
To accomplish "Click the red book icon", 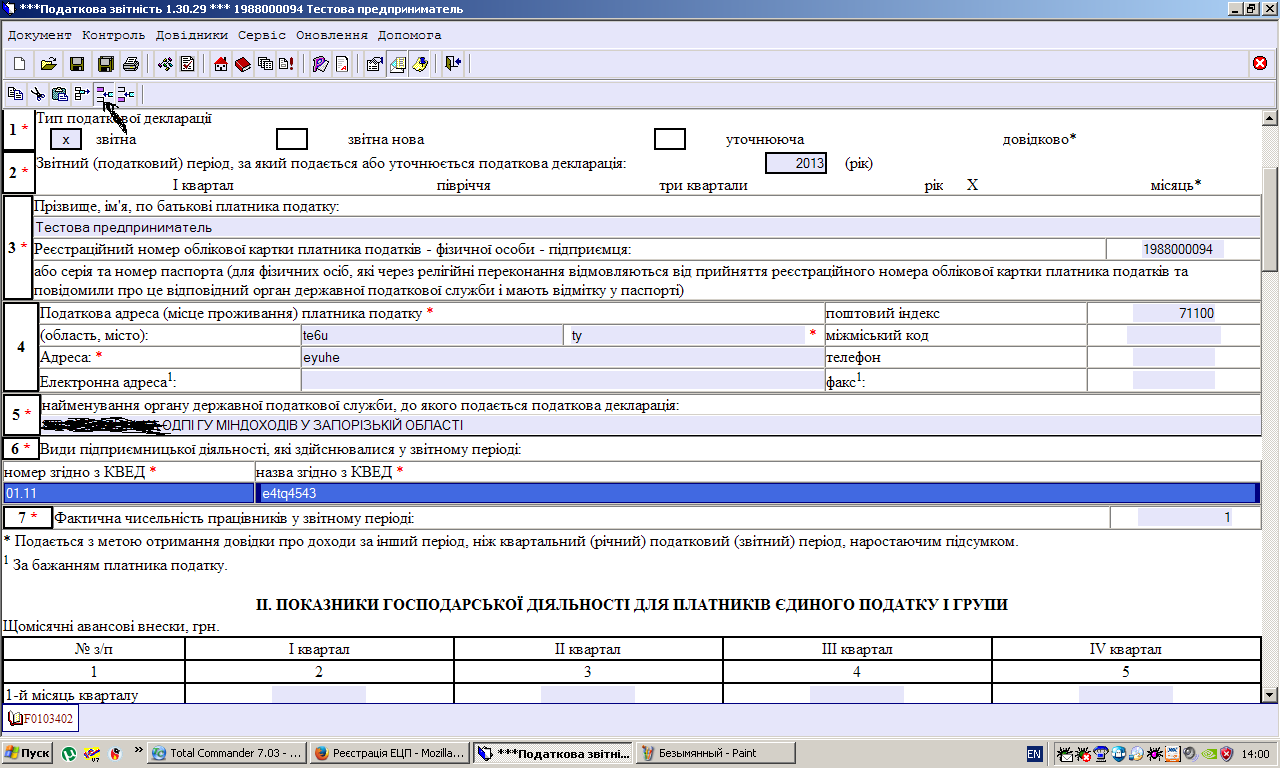I will (x=243, y=64).
